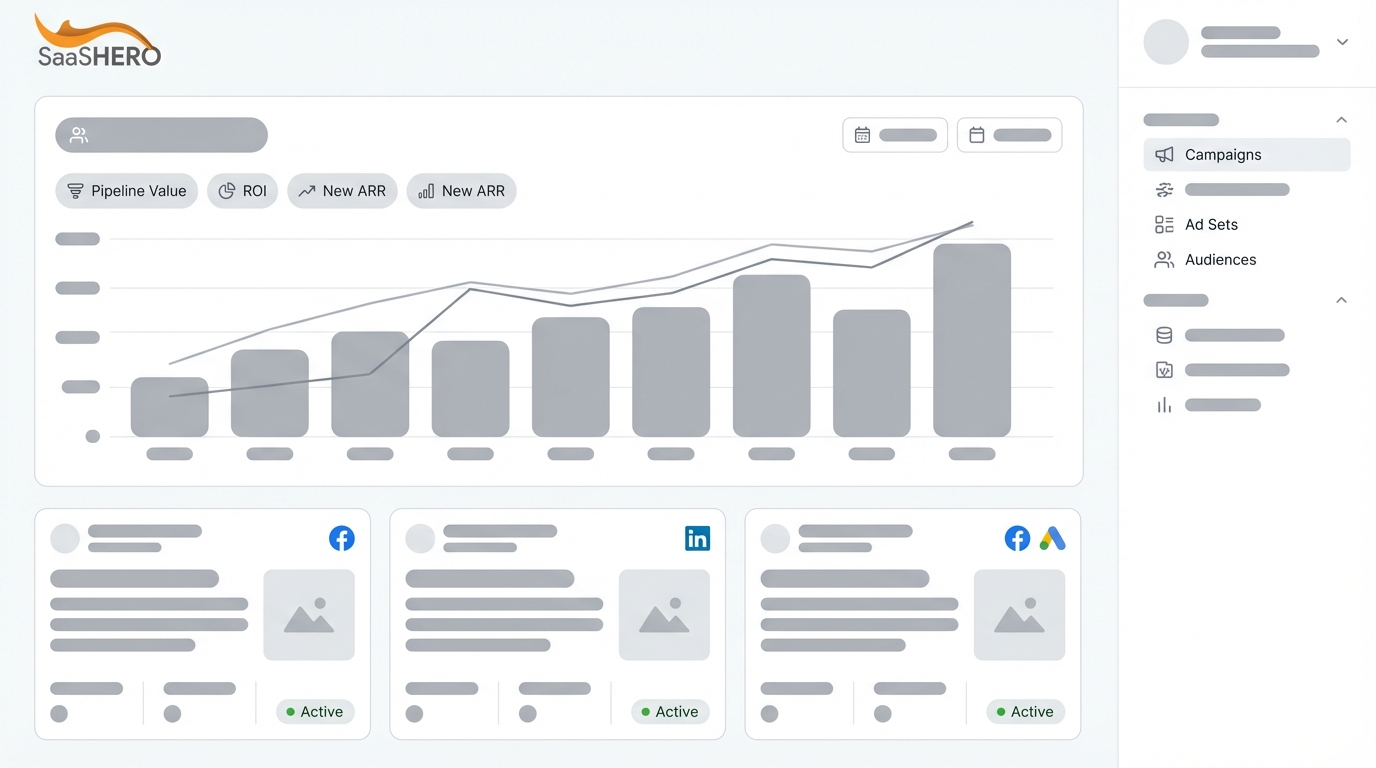This screenshot has height=768, width=1376.
Task: Click the LinkedIn icon on the middle campaign card
Action: point(697,538)
